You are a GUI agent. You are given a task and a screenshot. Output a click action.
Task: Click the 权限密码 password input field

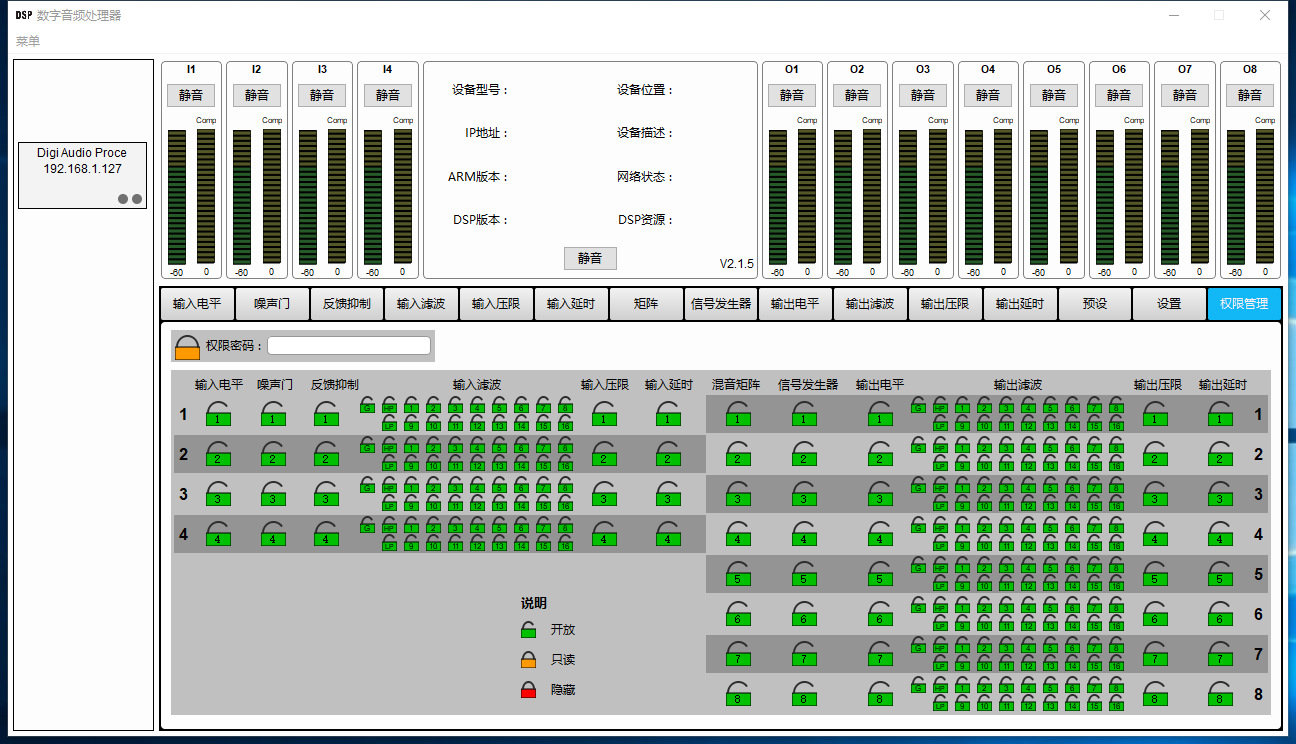click(349, 346)
